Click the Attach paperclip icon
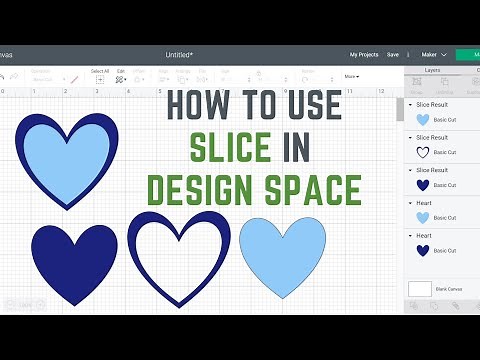The height and width of the screenshot is (360, 480). [455, 305]
